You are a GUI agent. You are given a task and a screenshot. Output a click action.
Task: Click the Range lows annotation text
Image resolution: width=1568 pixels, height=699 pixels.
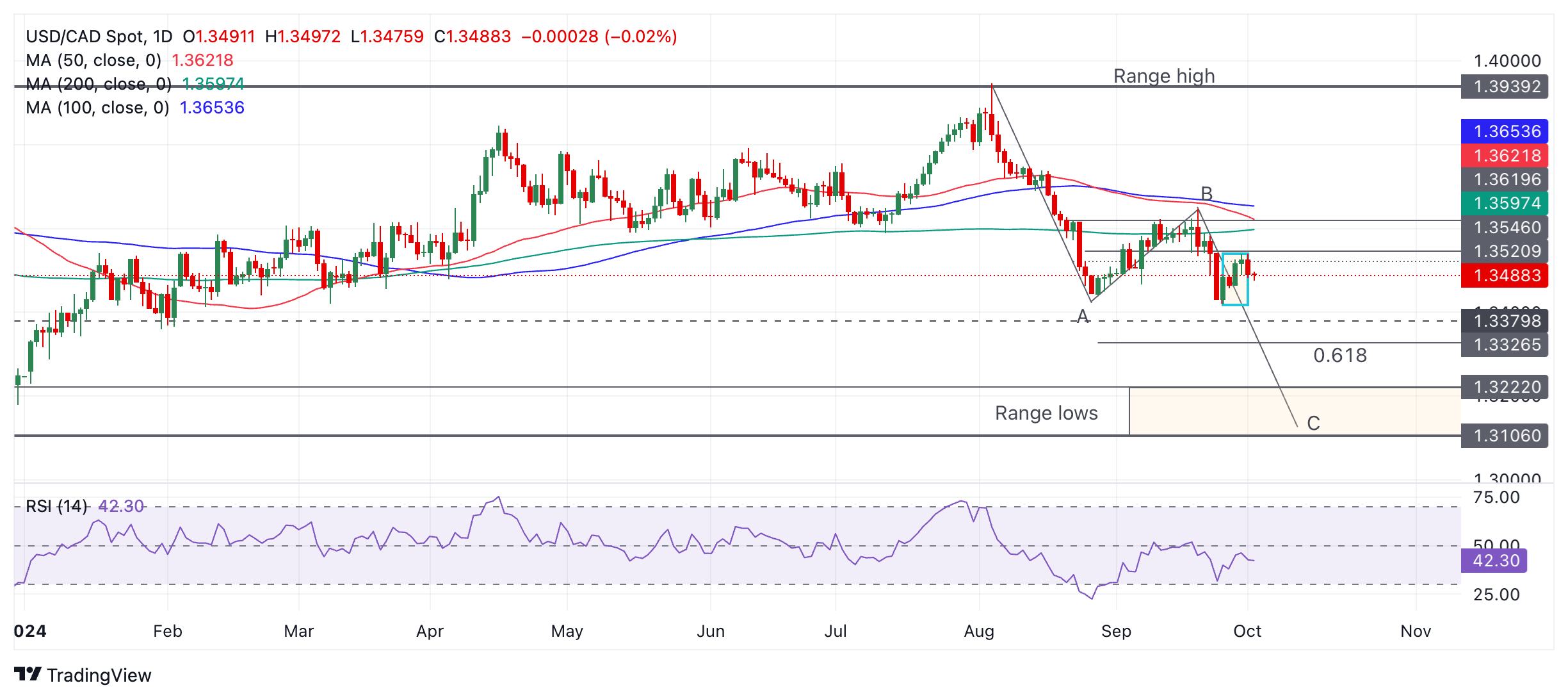(1046, 413)
